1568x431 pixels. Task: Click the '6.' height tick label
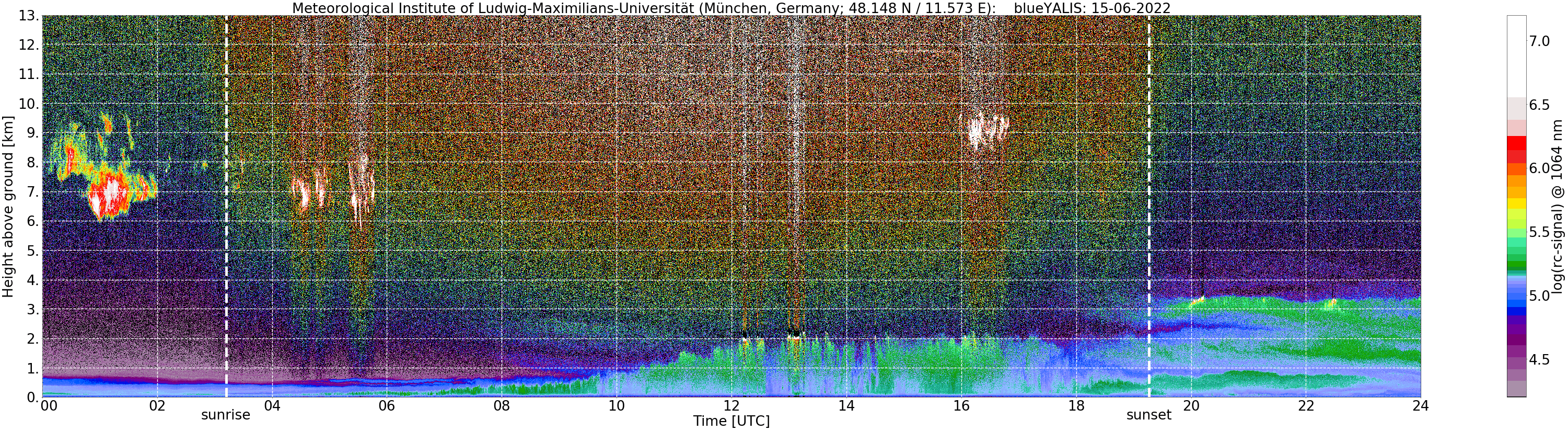pyautogui.click(x=32, y=221)
